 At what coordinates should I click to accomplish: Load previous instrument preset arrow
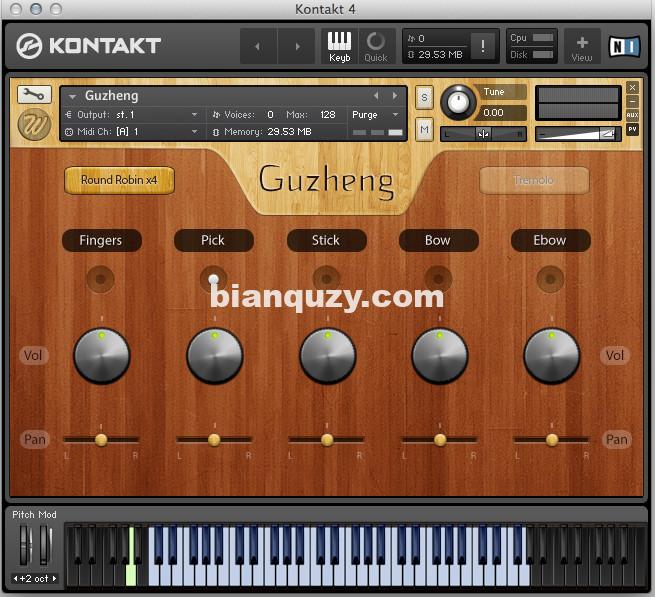coord(376,96)
